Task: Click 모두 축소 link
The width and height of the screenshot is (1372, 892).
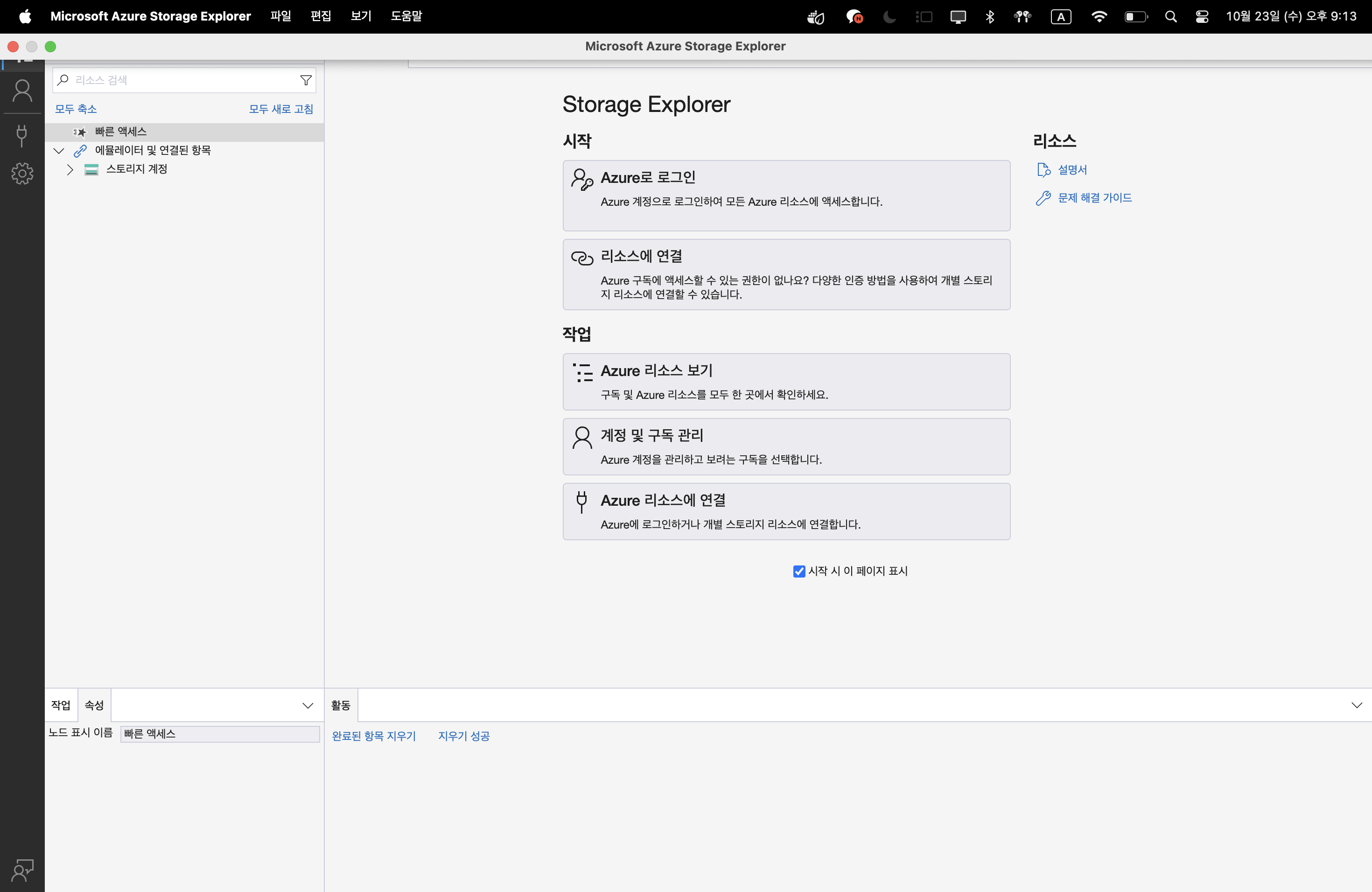Action: 76,109
